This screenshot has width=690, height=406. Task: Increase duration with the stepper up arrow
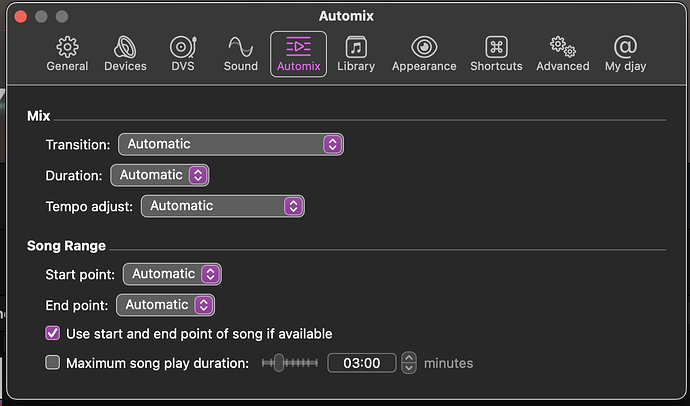pos(409,358)
